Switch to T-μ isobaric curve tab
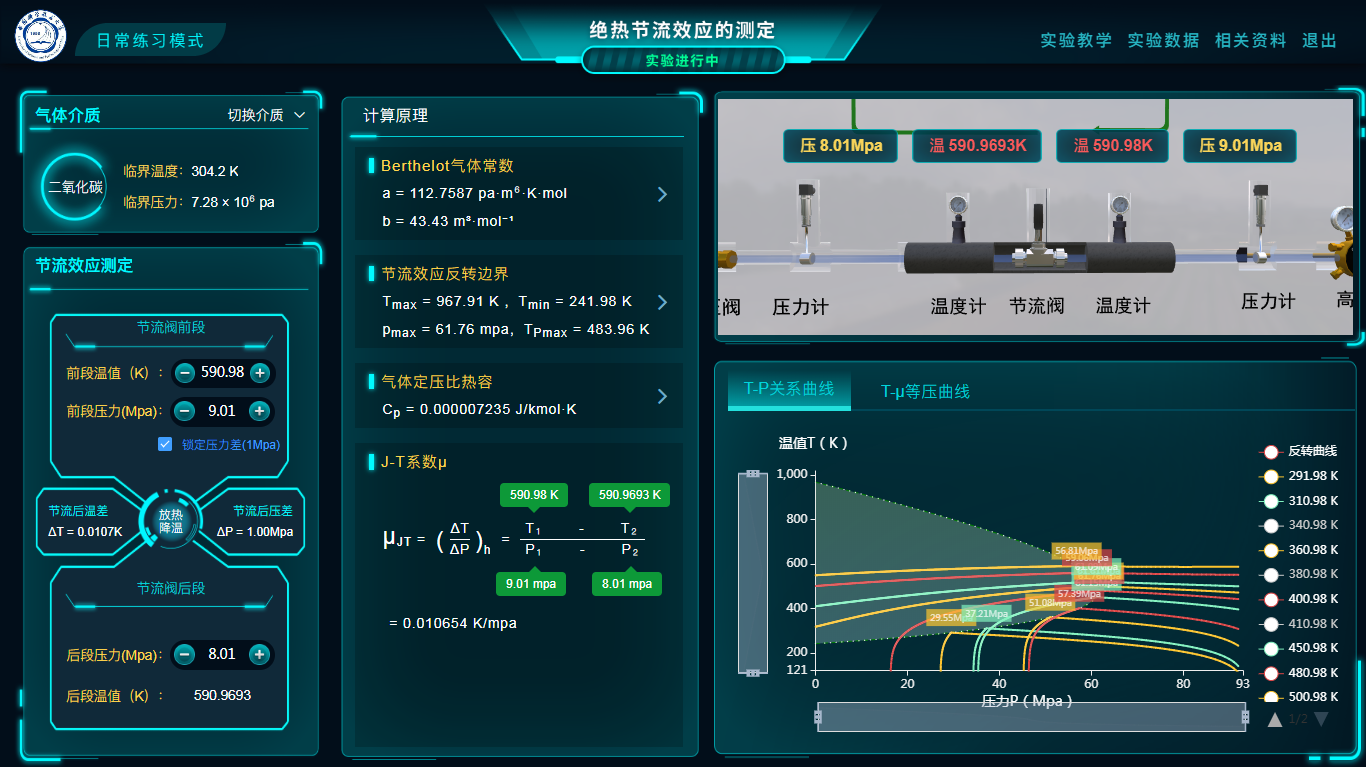1366x767 pixels. tap(925, 391)
